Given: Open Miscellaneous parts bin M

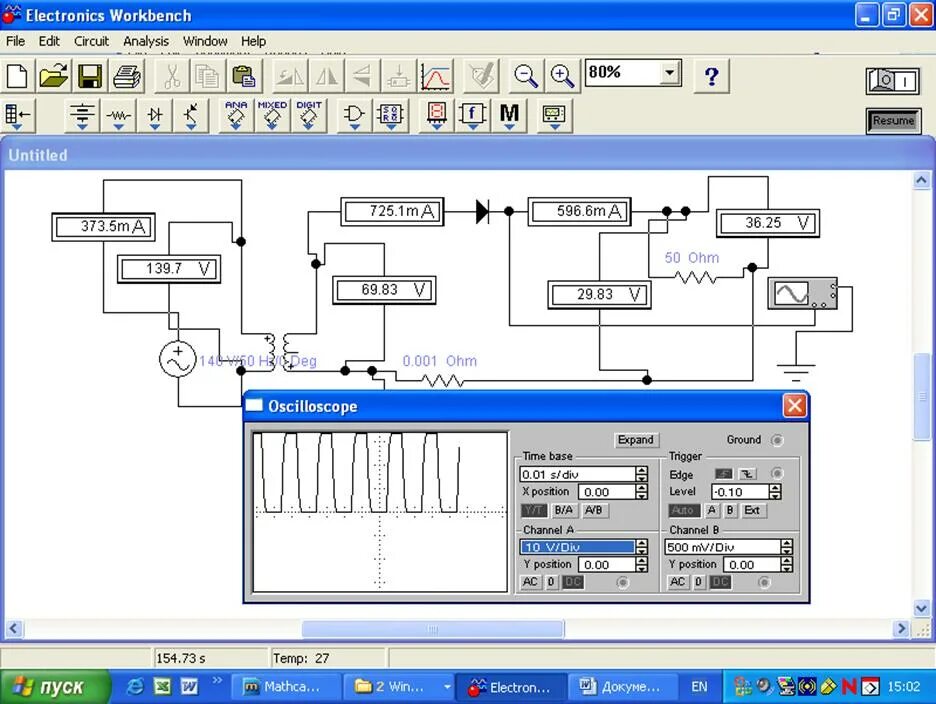Looking at the screenshot, I should (x=509, y=115).
